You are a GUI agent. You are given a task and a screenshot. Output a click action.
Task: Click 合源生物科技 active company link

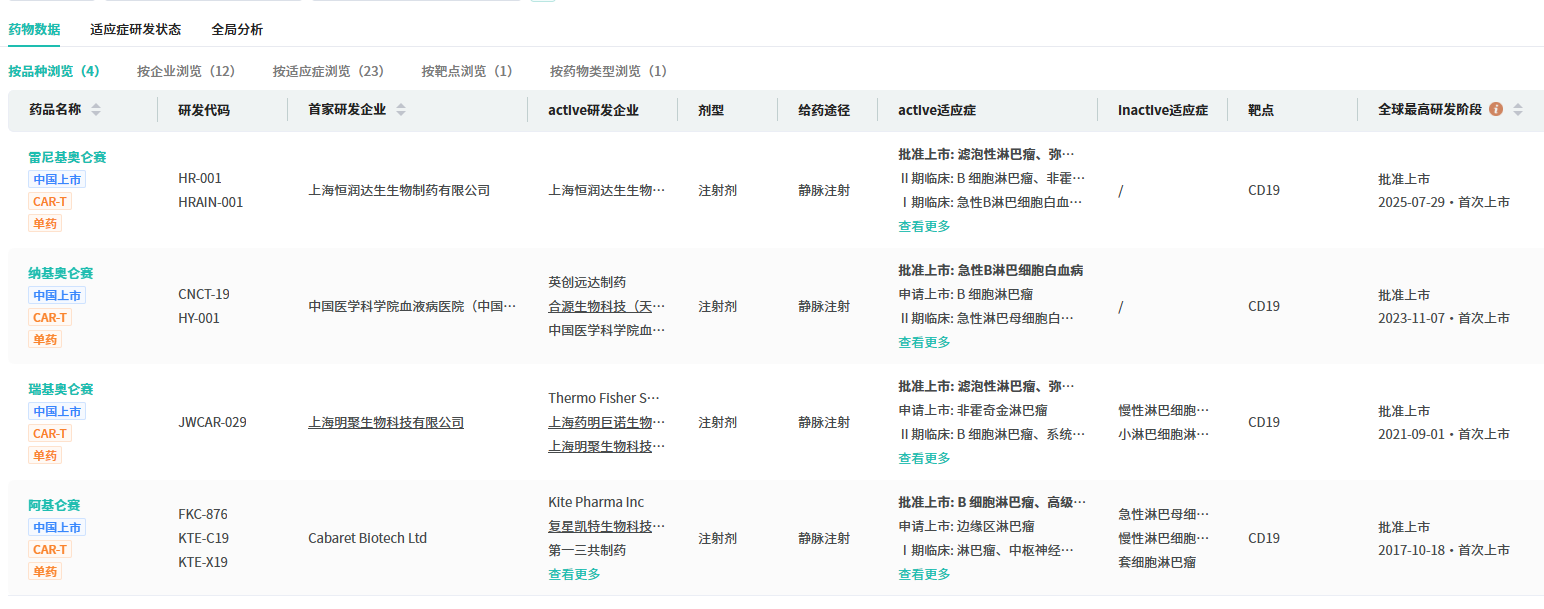tap(606, 306)
